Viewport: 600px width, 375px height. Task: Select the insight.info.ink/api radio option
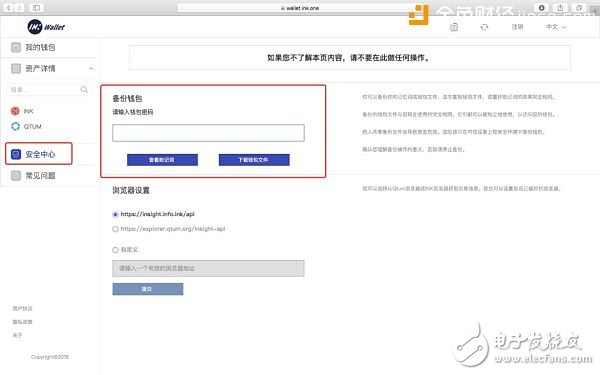(x=115, y=215)
